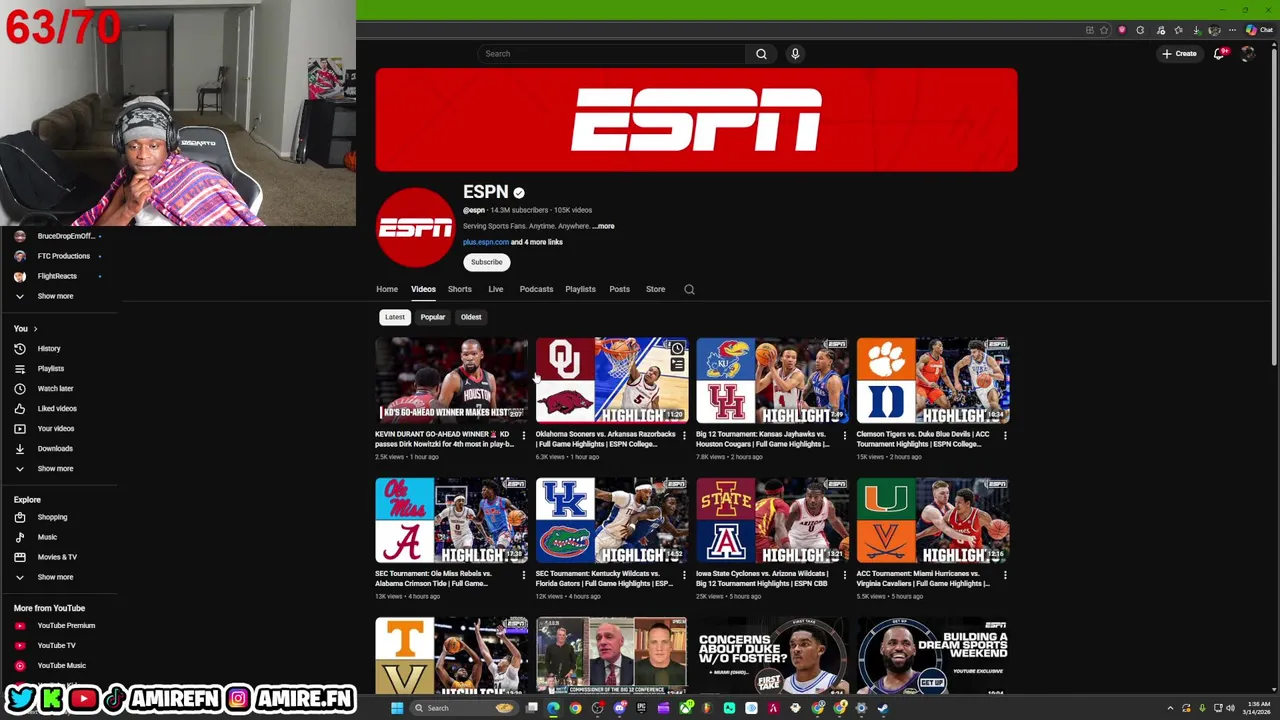The height and width of the screenshot is (720, 1280).
Task: Open the browser three-dot menu
Action: pyautogui.click(x=1232, y=30)
